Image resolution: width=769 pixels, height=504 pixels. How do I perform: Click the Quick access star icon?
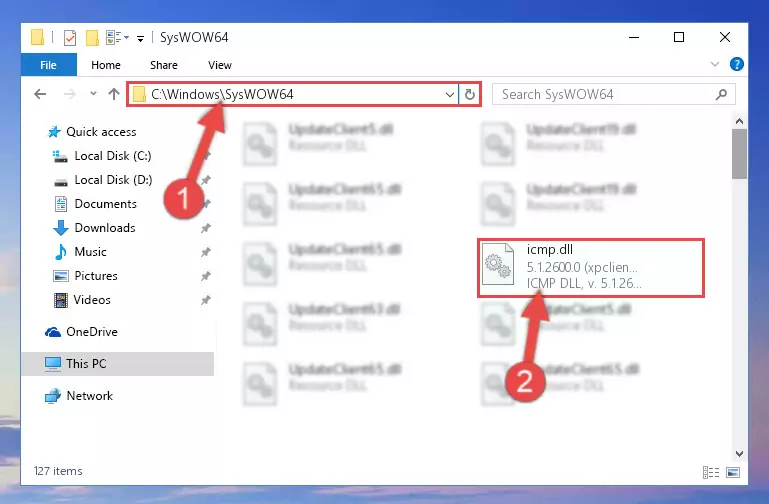pos(54,132)
